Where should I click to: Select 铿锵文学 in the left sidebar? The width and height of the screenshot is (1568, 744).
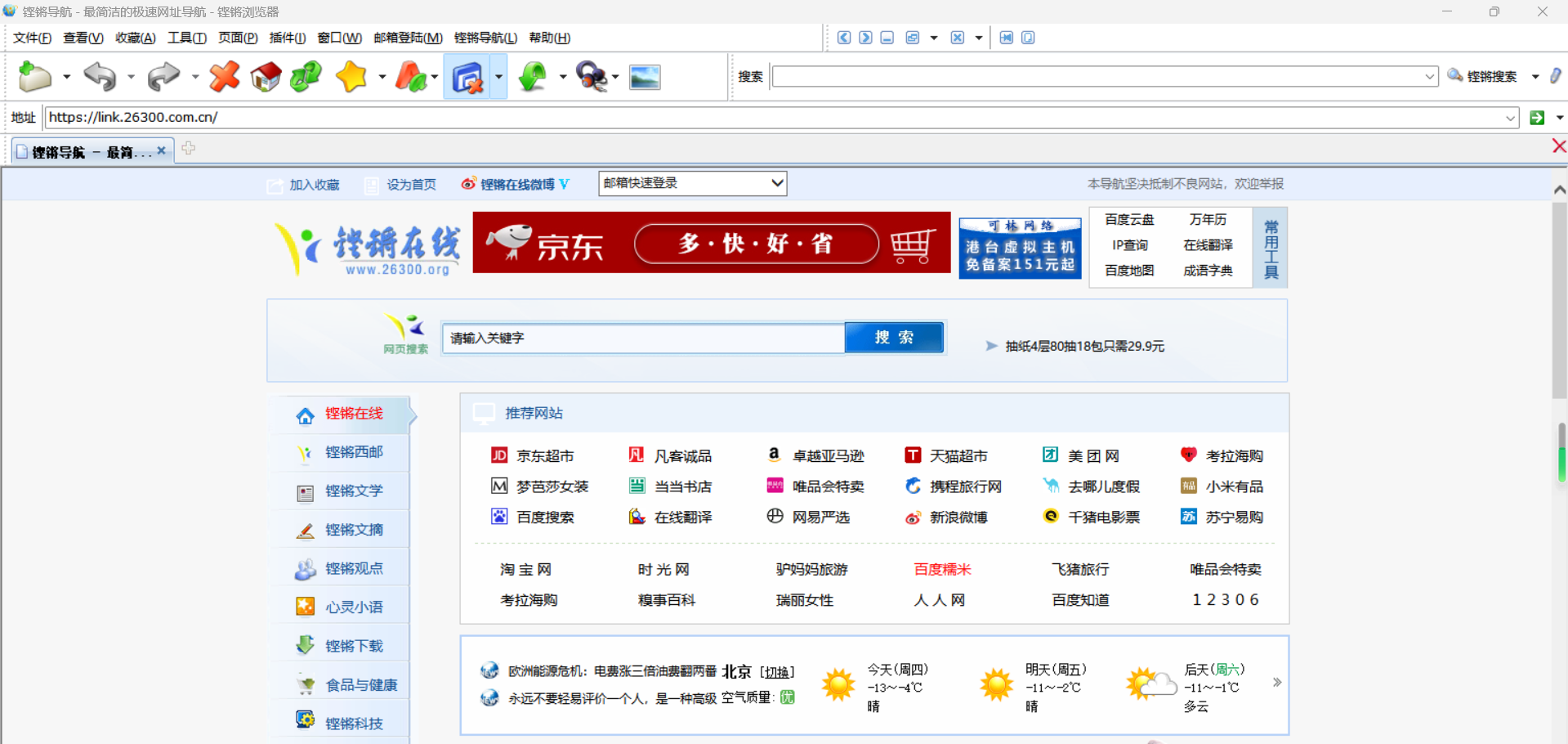354,491
